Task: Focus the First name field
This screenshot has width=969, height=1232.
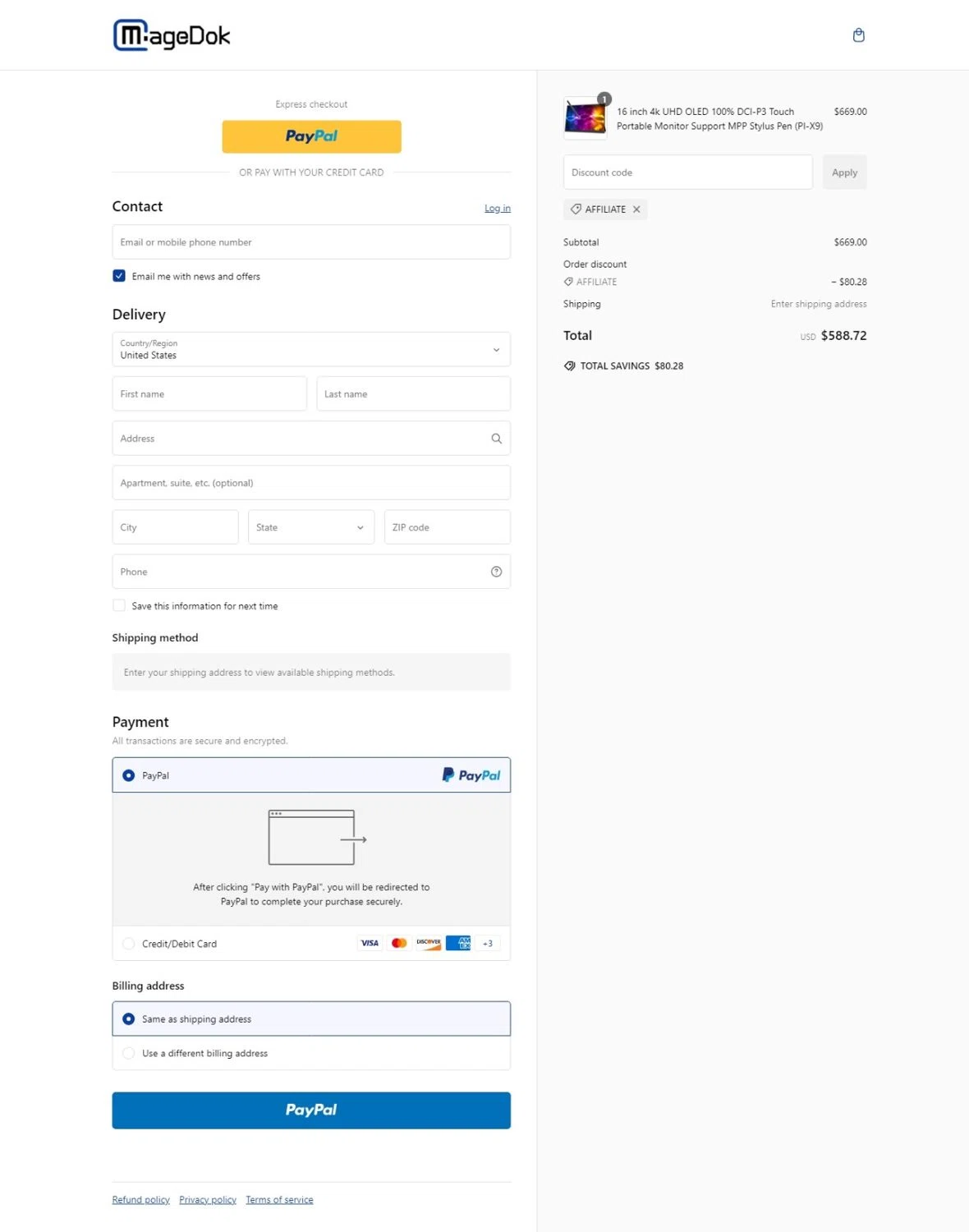Action: pyautogui.click(x=209, y=394)
